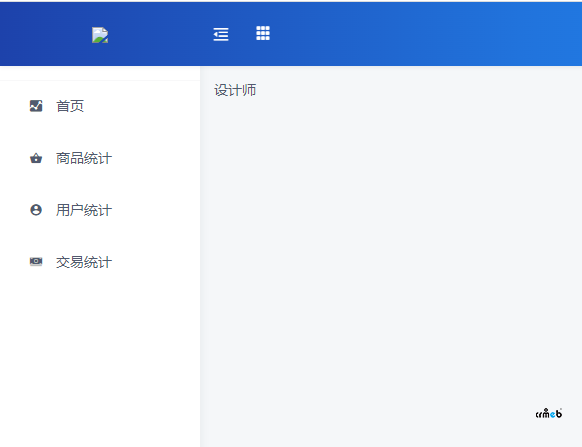Click the crmeb logo at bottom right
582x447 pixels.
[549, 413]
